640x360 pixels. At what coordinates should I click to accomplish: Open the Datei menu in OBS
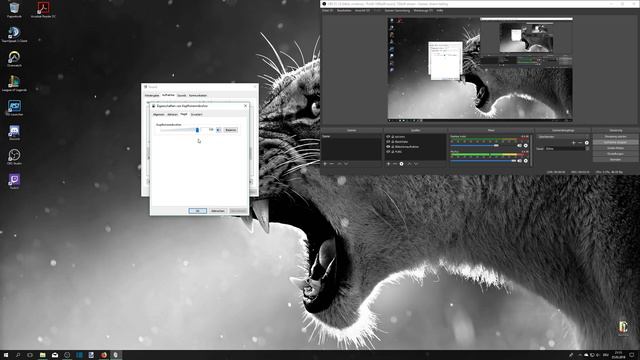(x=327, y=11)
